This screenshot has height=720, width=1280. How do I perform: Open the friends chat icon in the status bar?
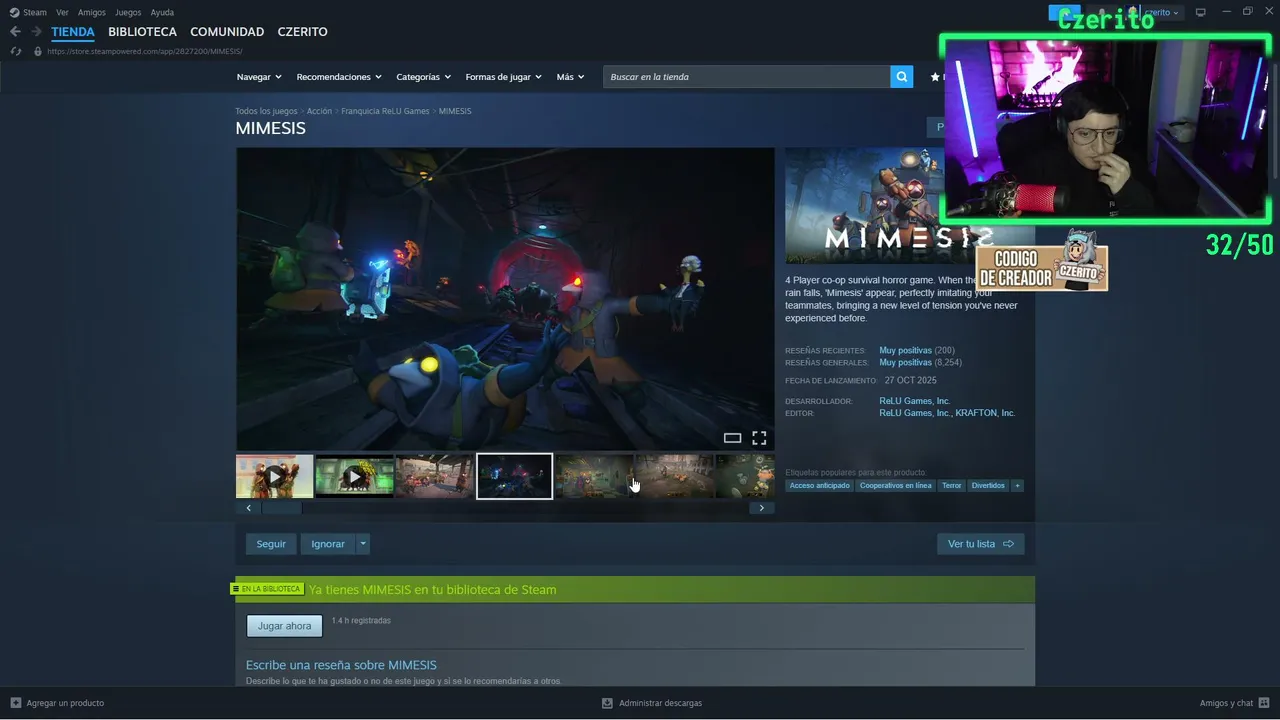click(x=1264, y=703)
